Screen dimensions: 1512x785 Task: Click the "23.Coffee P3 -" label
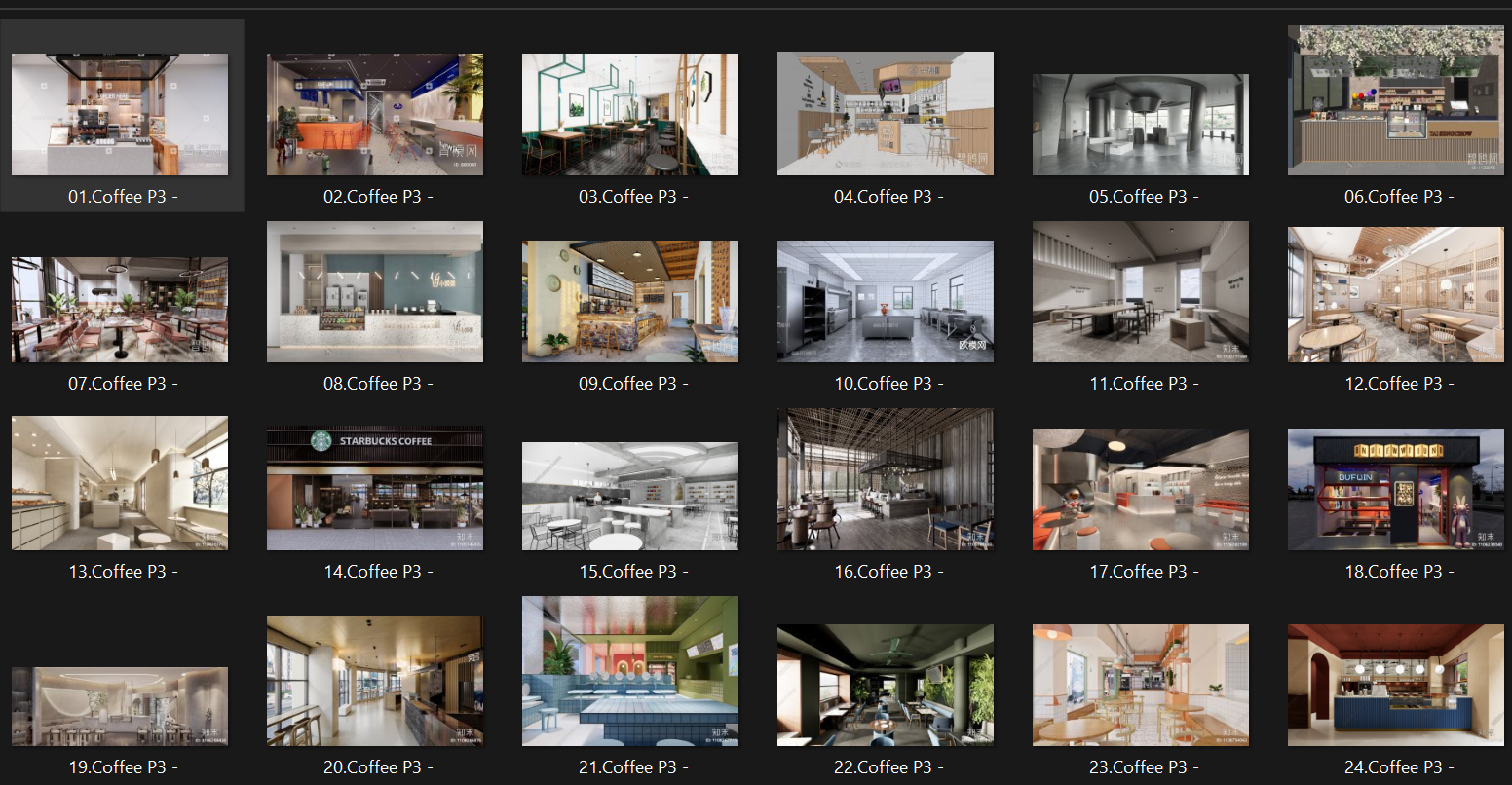pos(1144,767)
